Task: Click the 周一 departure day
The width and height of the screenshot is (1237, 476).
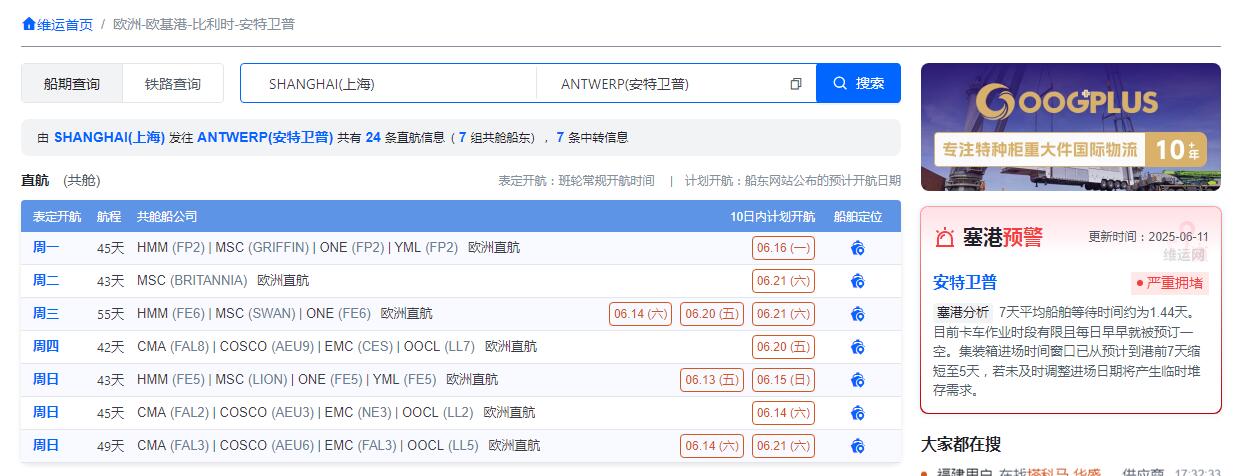Action: [x=46, y=248]
